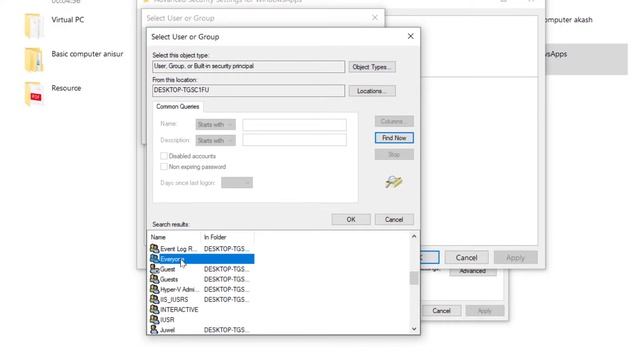Open the Description 'Starts with' dropdown
The height and width of the screenshot is (360, 640).
point(216,140)
